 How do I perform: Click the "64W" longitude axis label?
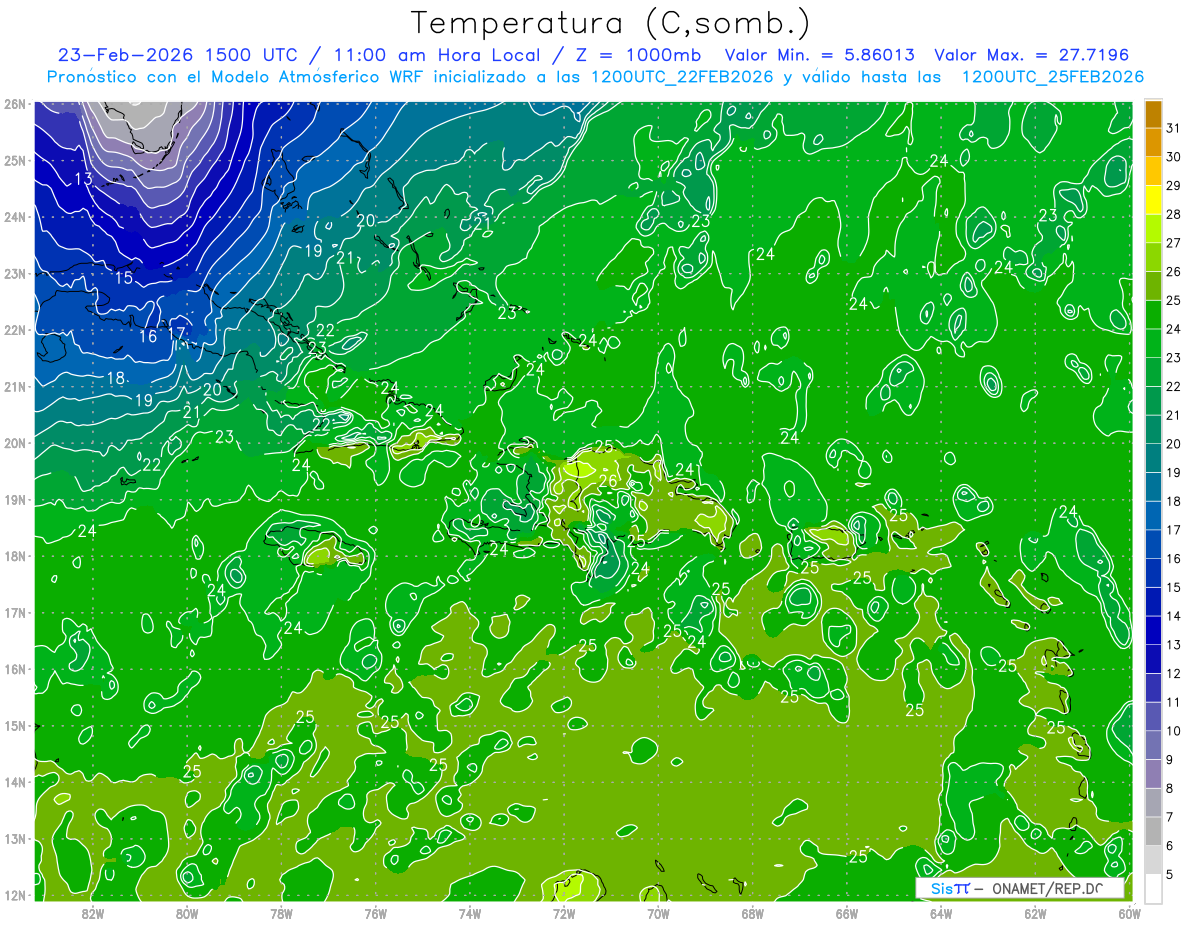click(x=940, y=913)
